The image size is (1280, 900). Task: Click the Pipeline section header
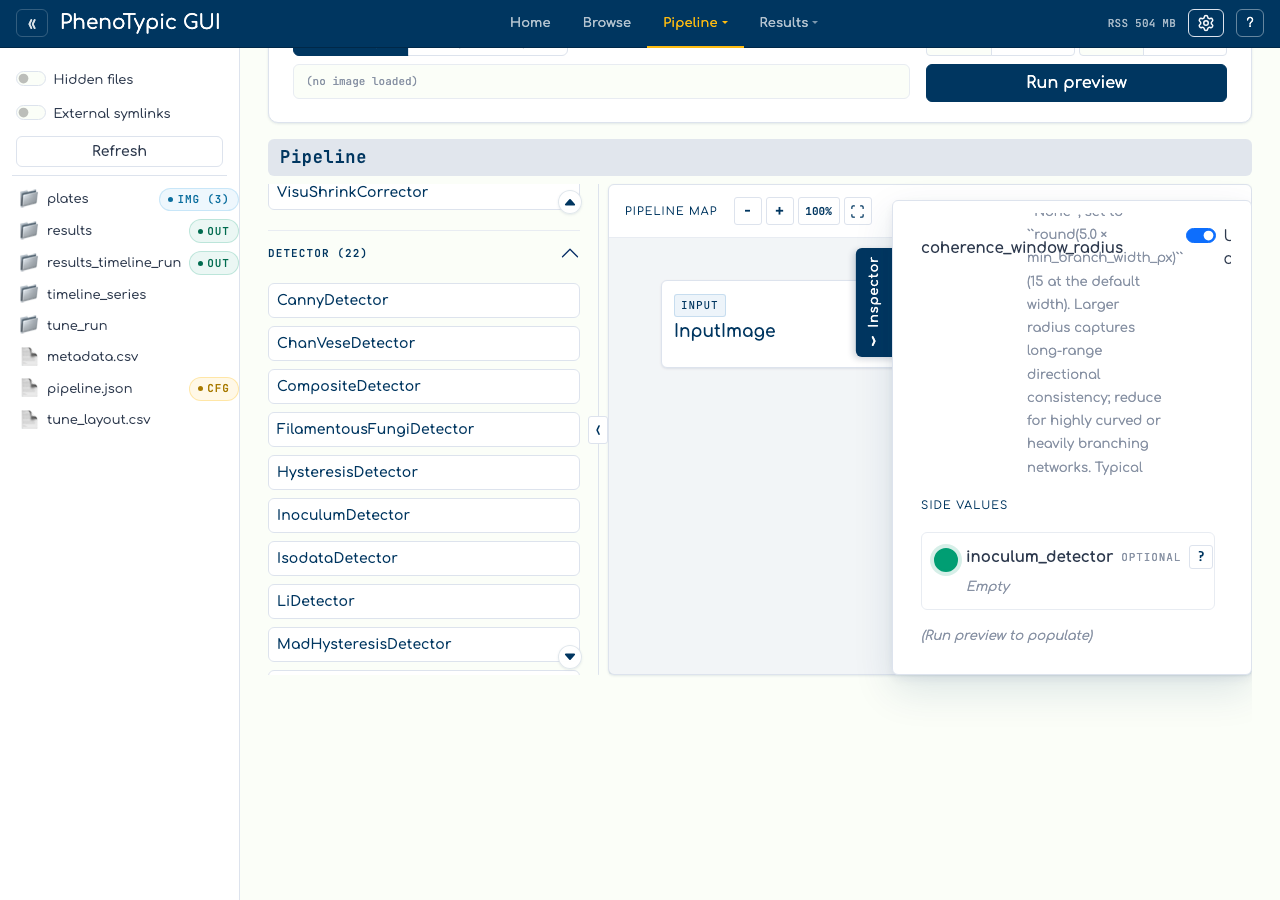point(760,157)
